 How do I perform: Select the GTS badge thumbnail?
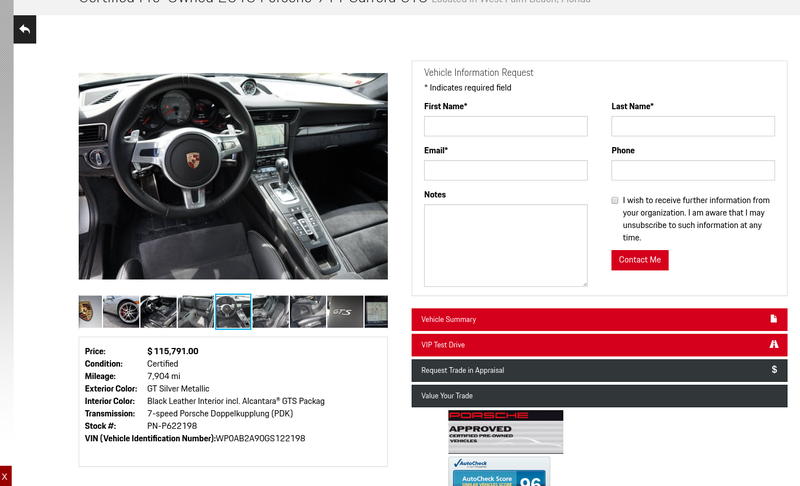[x=345, y=312]
